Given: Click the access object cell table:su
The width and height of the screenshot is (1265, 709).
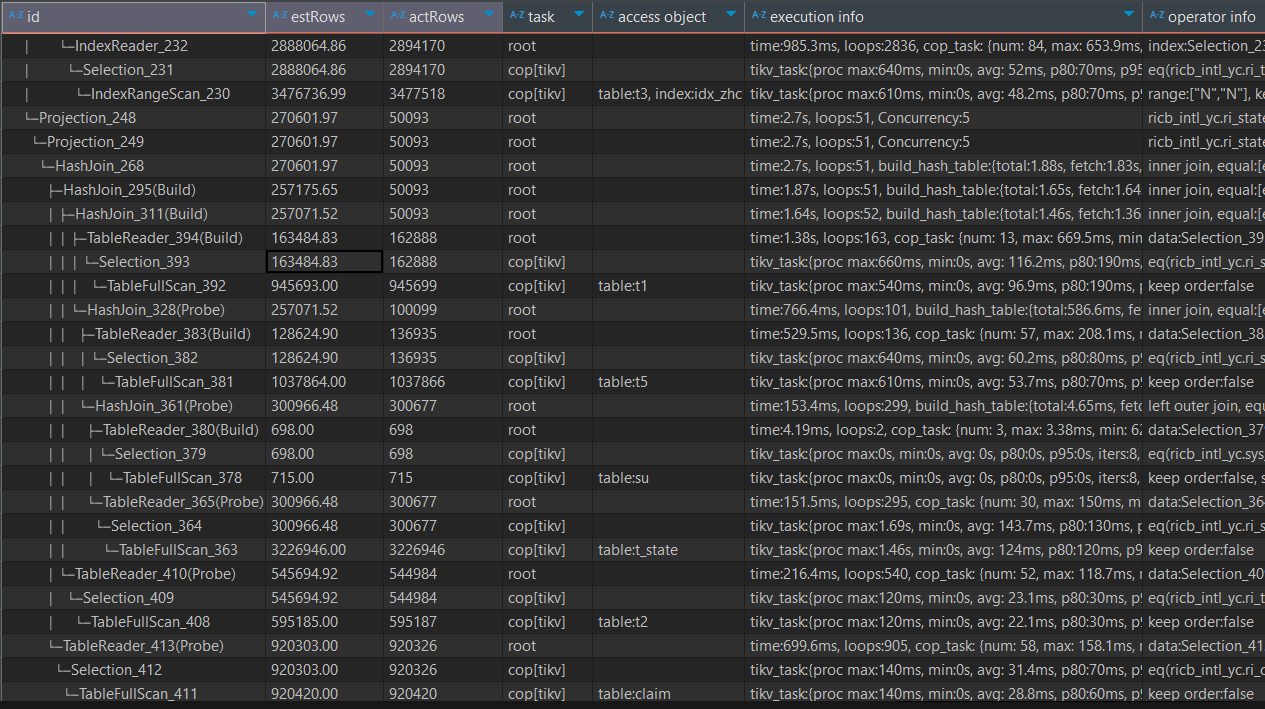Looking at the screenshot, I should pos(668,478).
